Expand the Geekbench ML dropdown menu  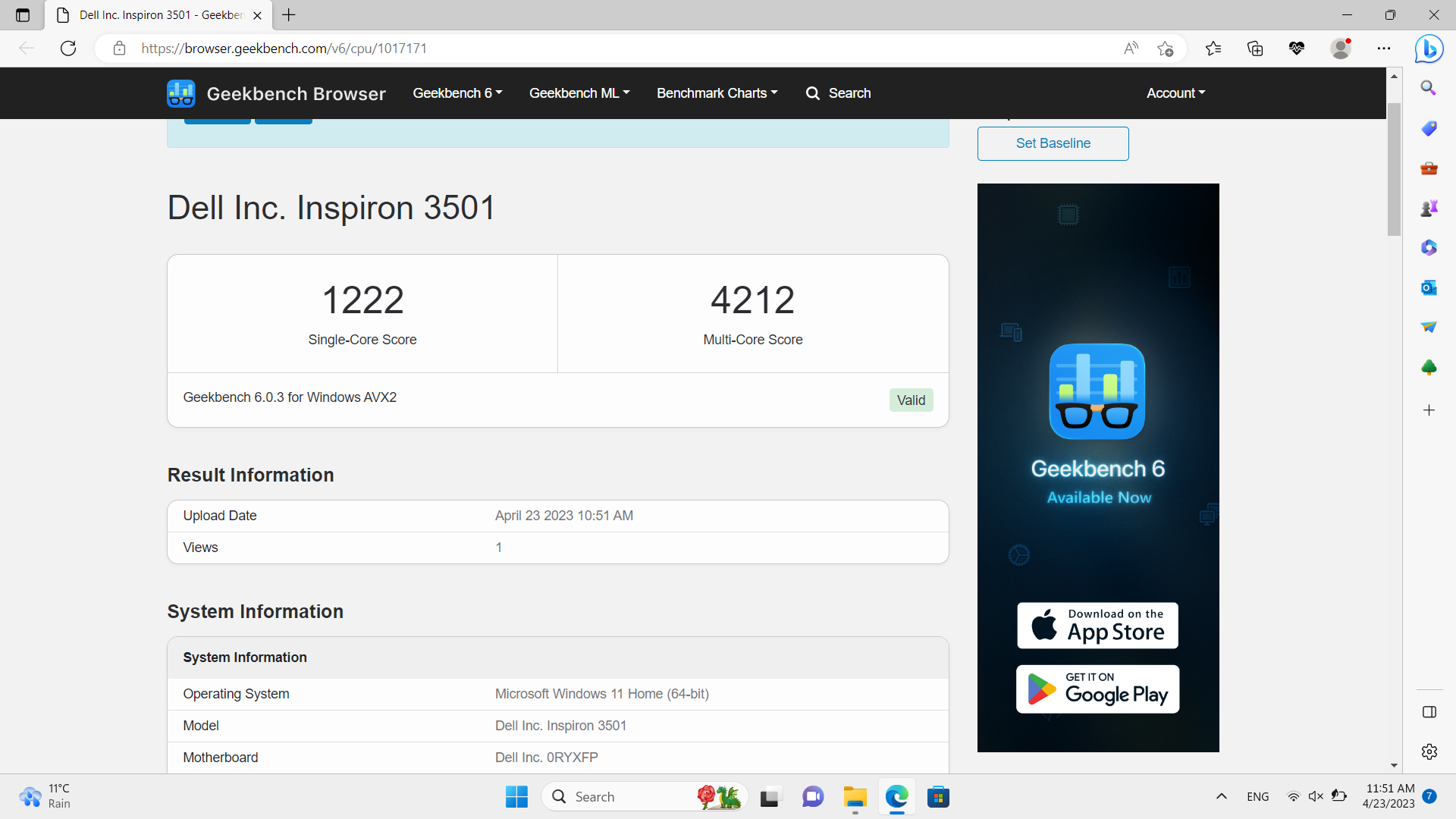(x=579, y=93)
